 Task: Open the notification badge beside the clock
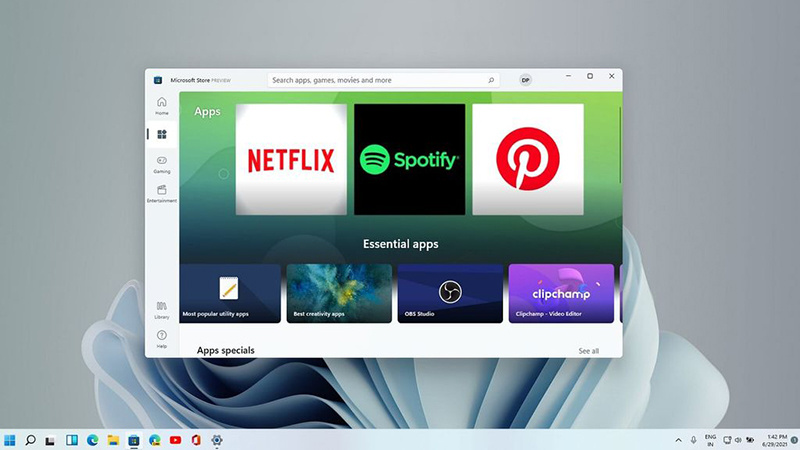794,440
